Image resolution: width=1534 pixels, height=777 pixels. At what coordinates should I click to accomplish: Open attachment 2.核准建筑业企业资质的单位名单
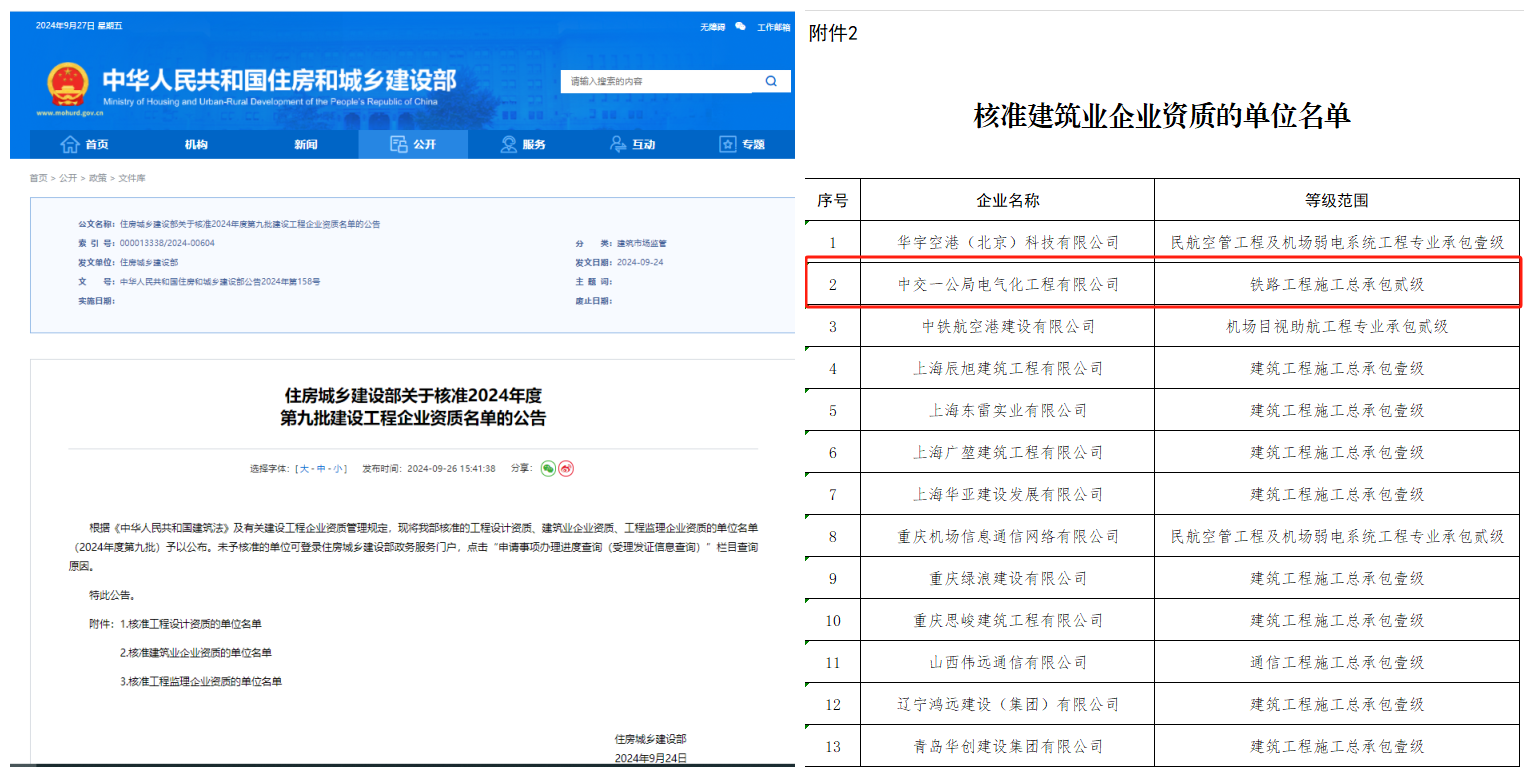coord(196,653)
